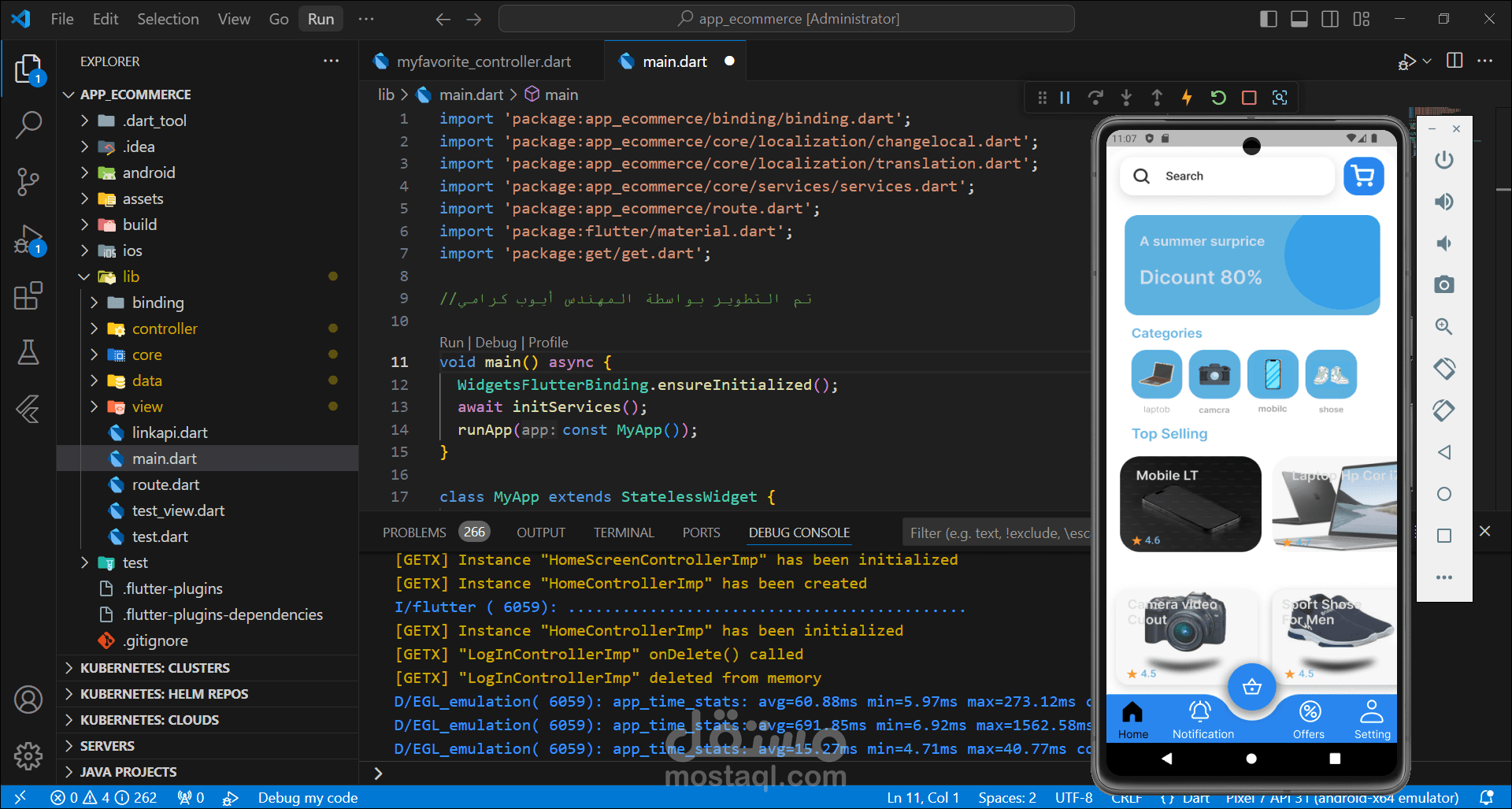Open the Source Control view
The image size is (1512, 809).
[28, 181]
